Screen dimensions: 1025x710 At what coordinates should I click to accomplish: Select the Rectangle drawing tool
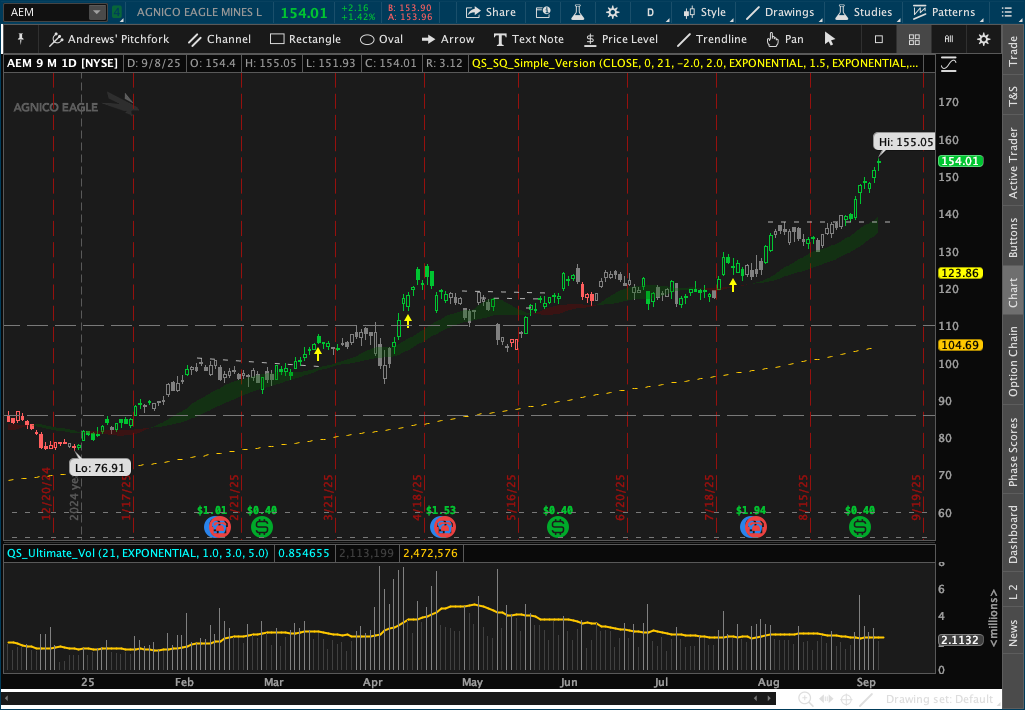pyautogui.click(x=305, y=39)
